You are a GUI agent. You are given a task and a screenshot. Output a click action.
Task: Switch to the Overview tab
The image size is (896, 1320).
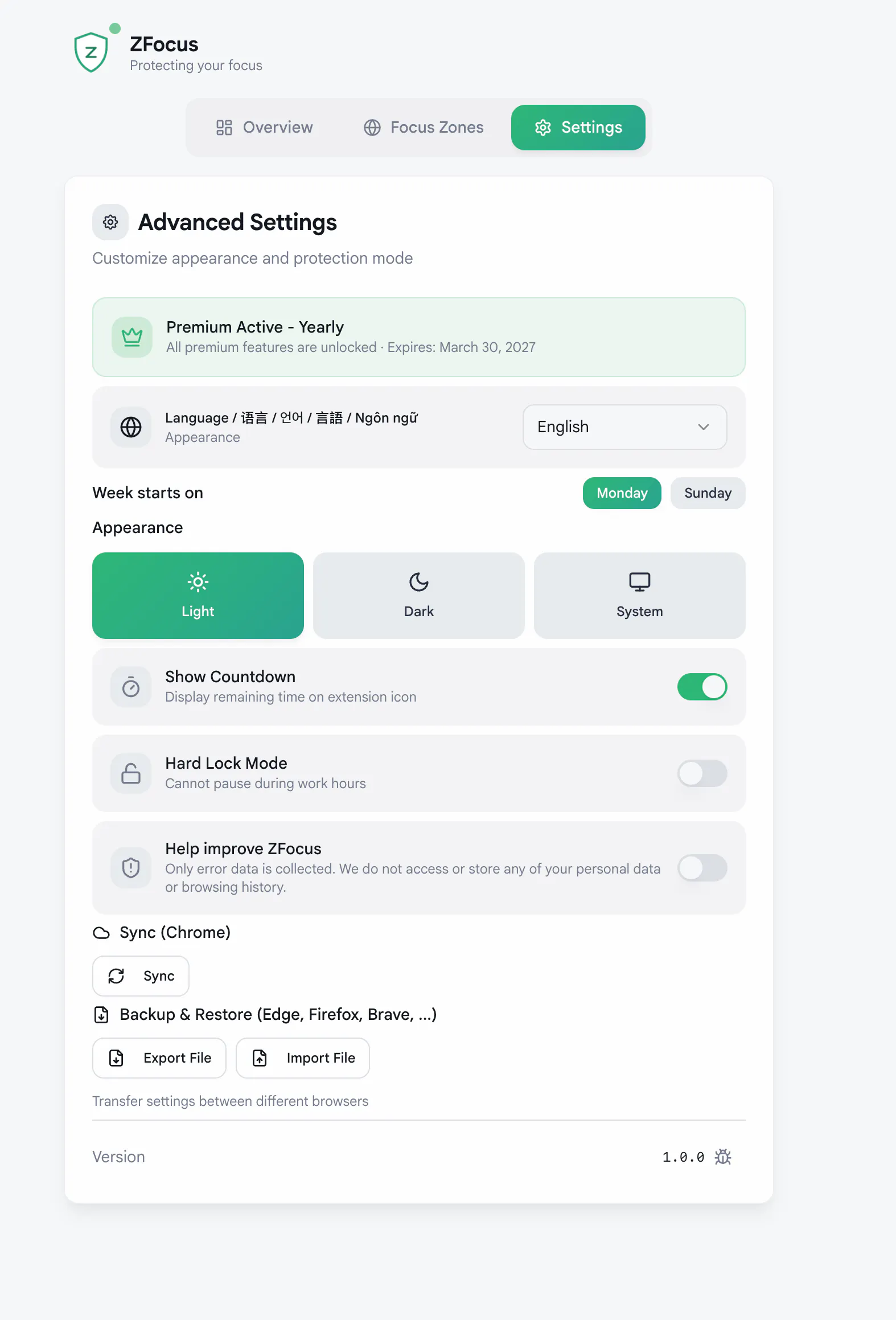point(265,128)
